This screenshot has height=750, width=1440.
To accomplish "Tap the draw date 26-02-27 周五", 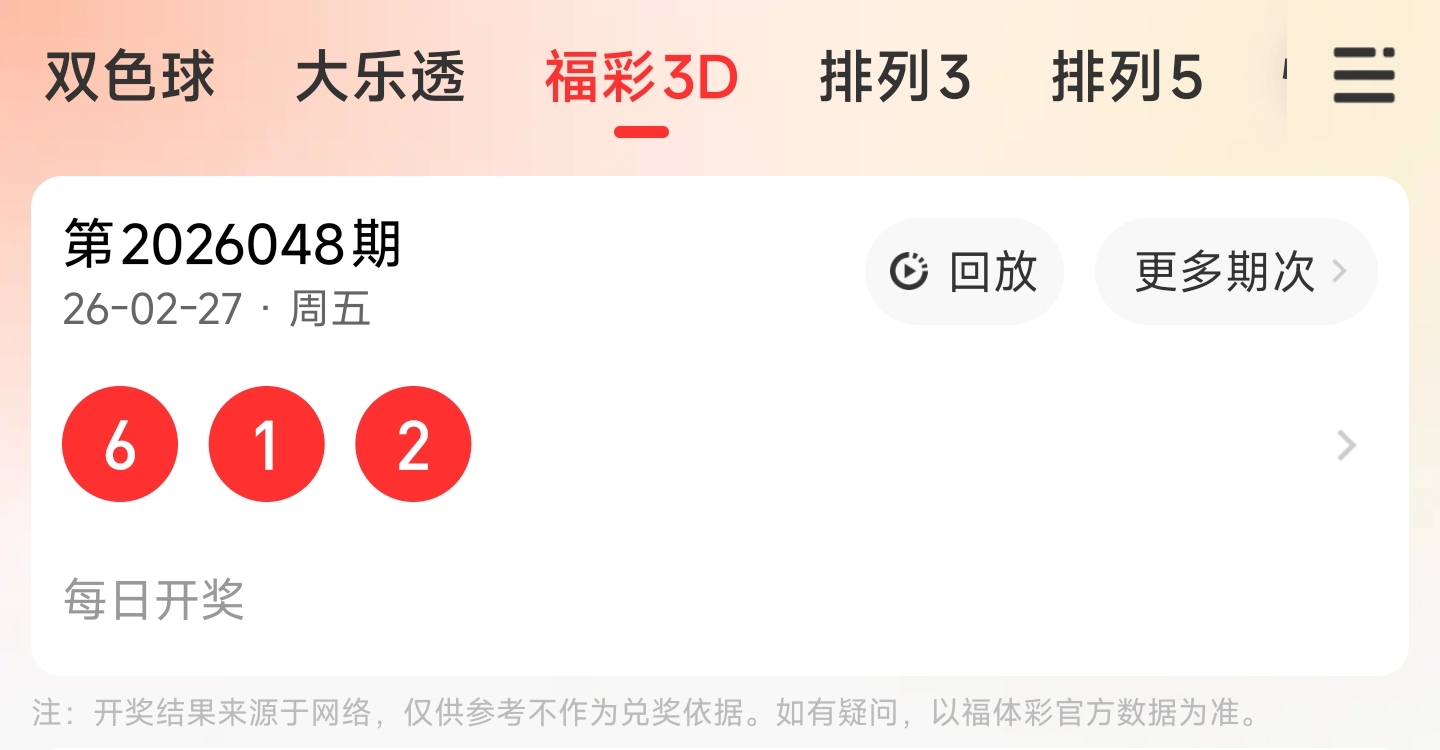I will pyautogui.click(x=217, y=309).
